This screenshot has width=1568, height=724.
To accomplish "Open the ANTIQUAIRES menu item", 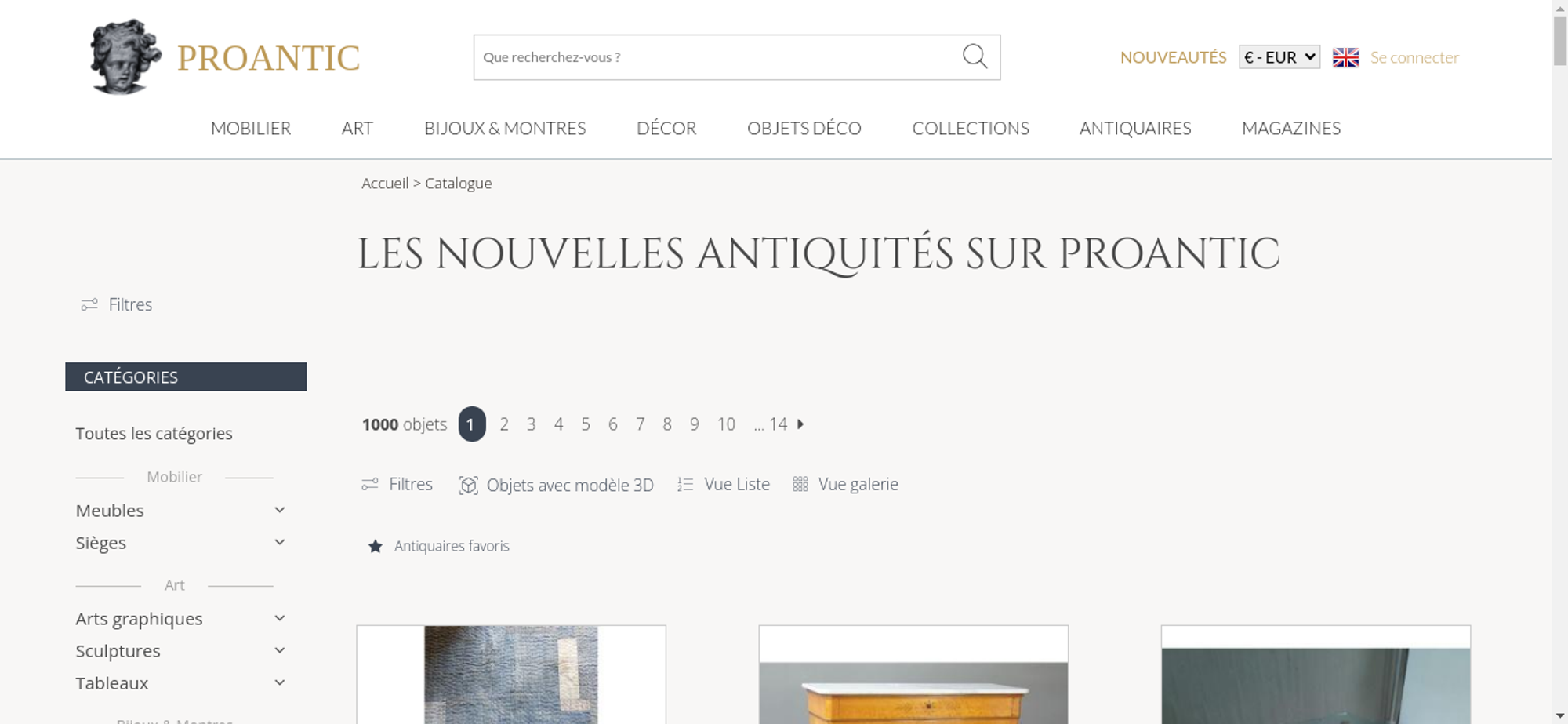I will click(x=1135, y=128).
